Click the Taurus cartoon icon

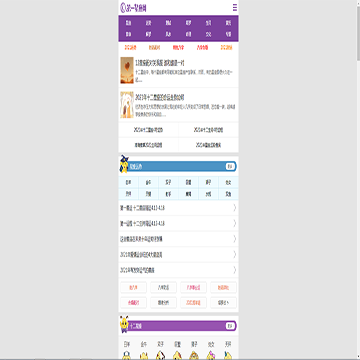coord(144,356)
